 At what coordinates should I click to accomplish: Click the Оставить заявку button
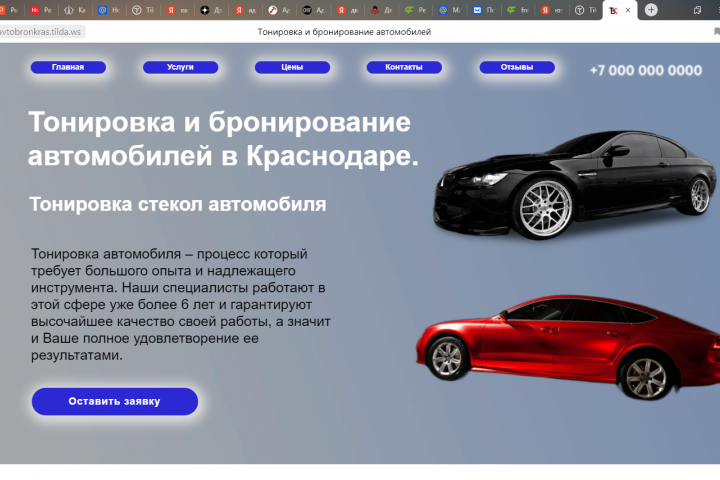[115, 401]
